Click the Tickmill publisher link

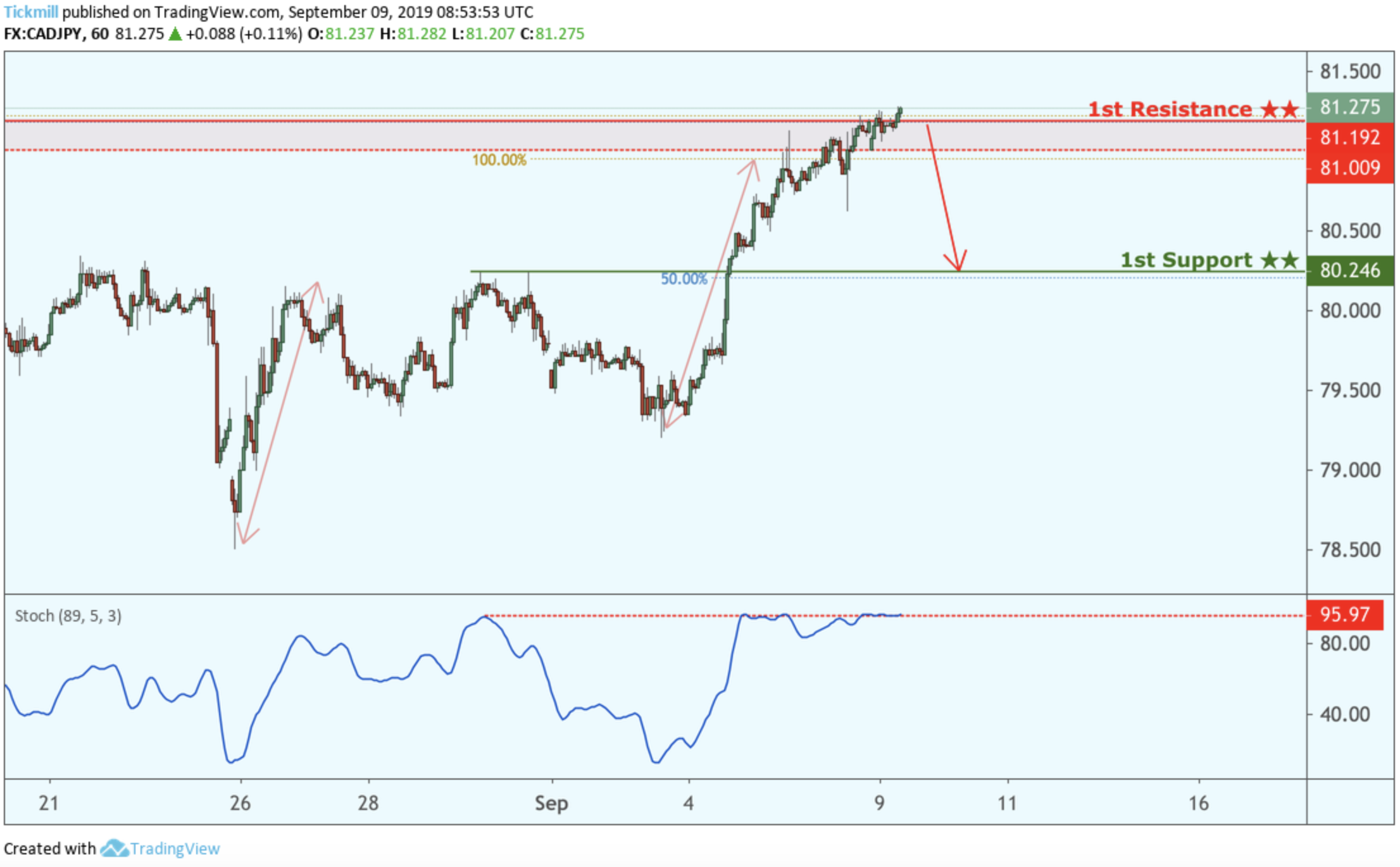(x=30, y=12)
